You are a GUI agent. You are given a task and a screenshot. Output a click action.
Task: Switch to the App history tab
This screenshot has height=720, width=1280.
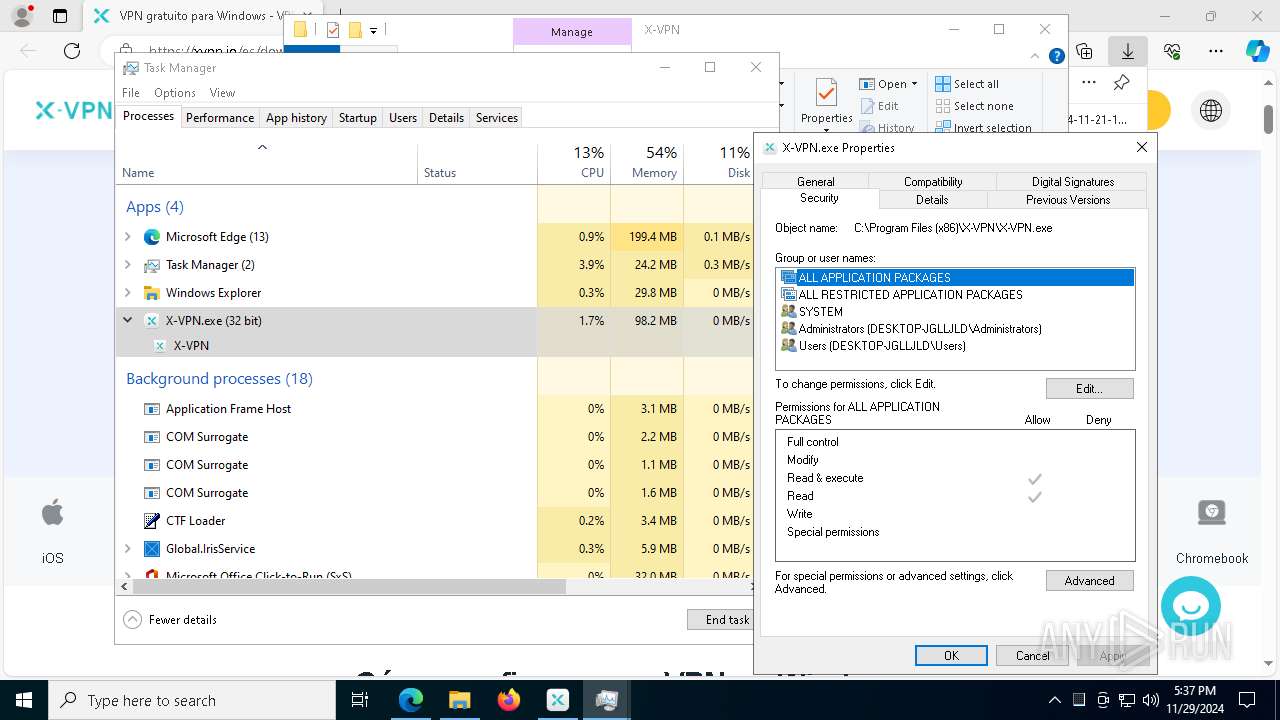pos(296,118)
